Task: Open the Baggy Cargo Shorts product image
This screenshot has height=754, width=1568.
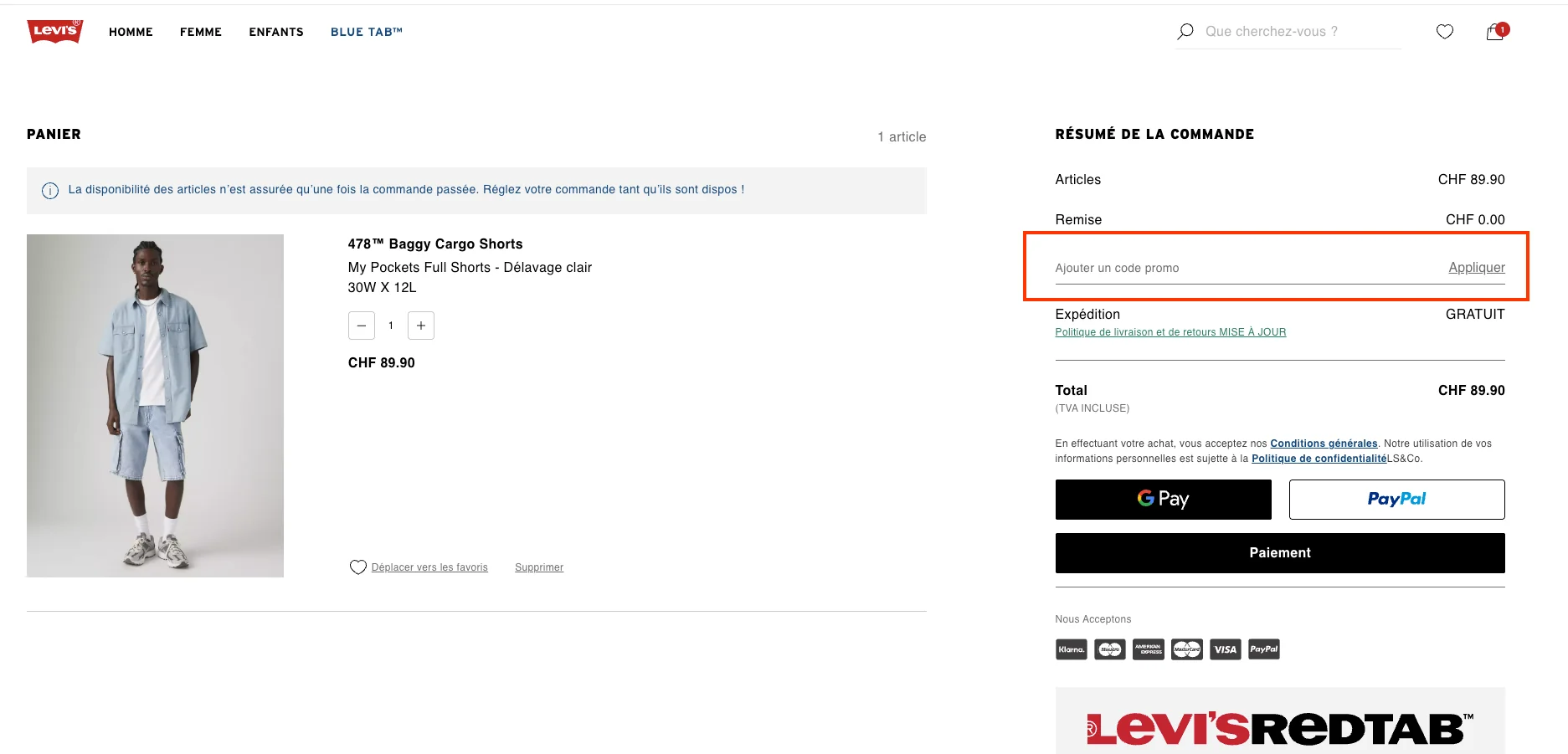Action: click(155, 406)
